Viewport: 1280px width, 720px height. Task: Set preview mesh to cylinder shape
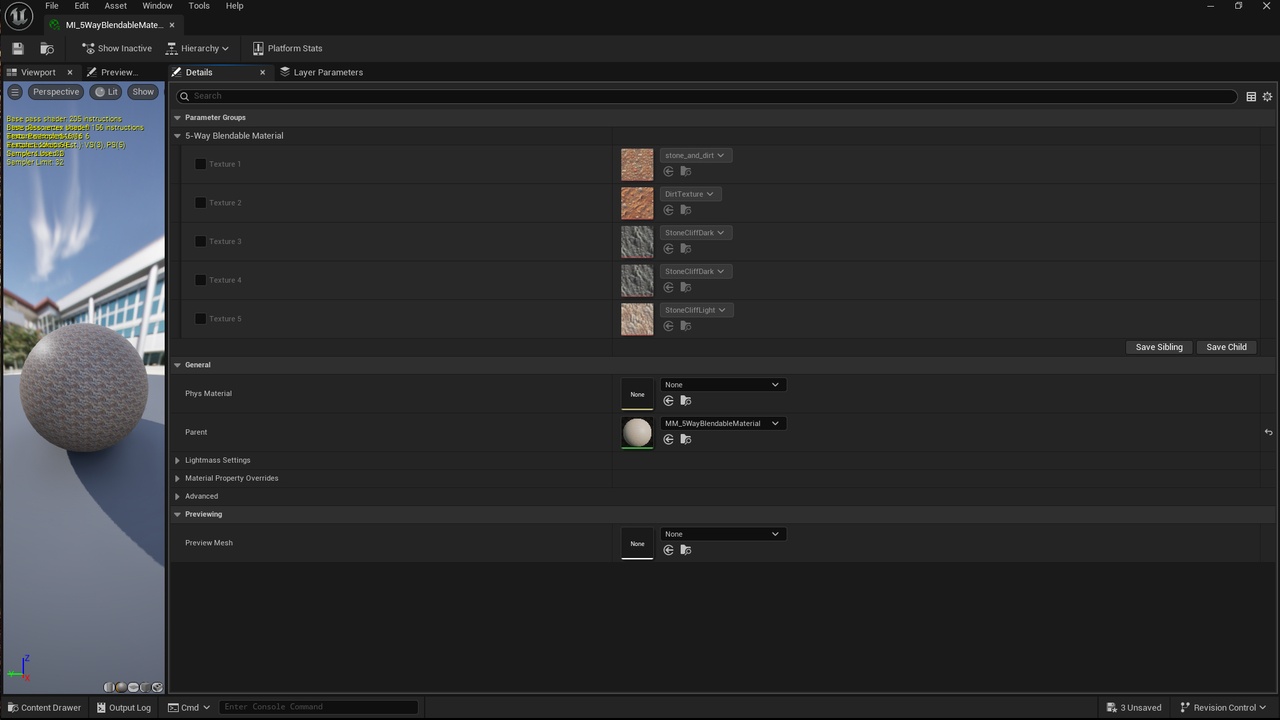tap(109, 687)
